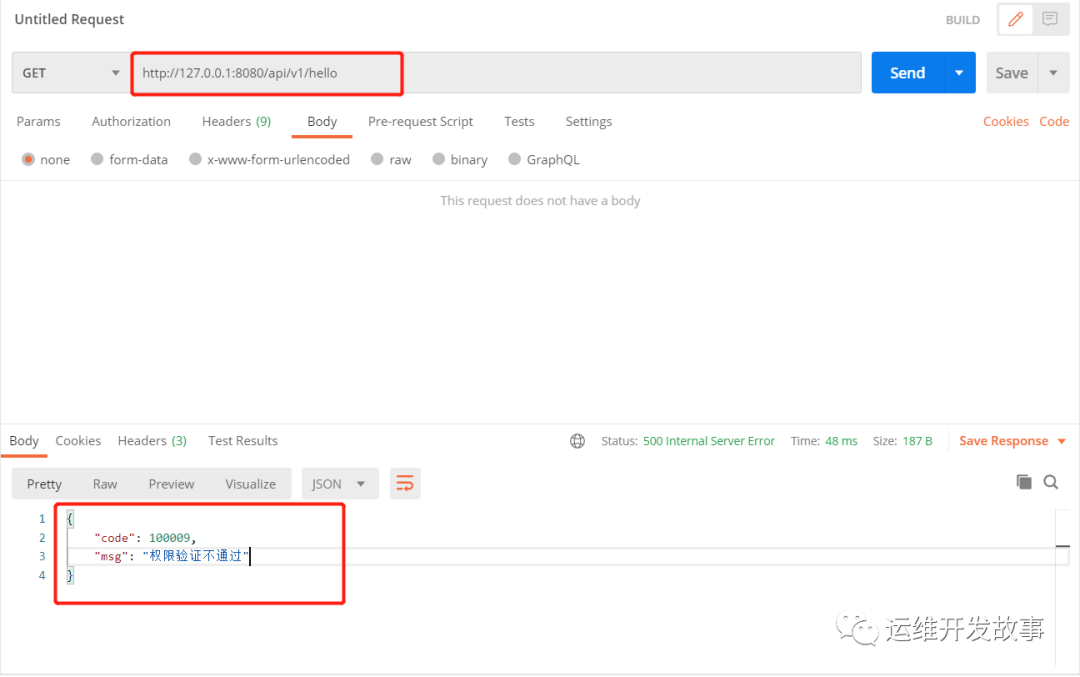Open the Pre-request Script tab
This screenshot has height=677, width=1080.
pos(420,121)
